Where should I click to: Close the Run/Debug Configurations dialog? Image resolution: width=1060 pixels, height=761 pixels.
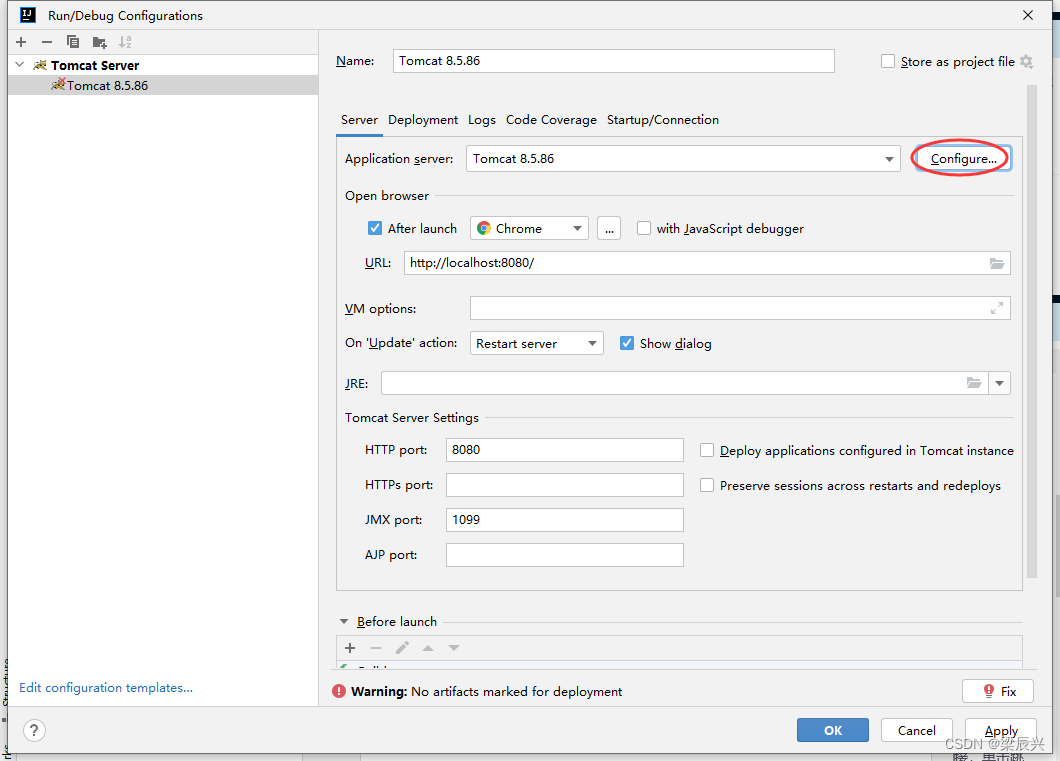pyautogui.click(x=1028, y=15)
